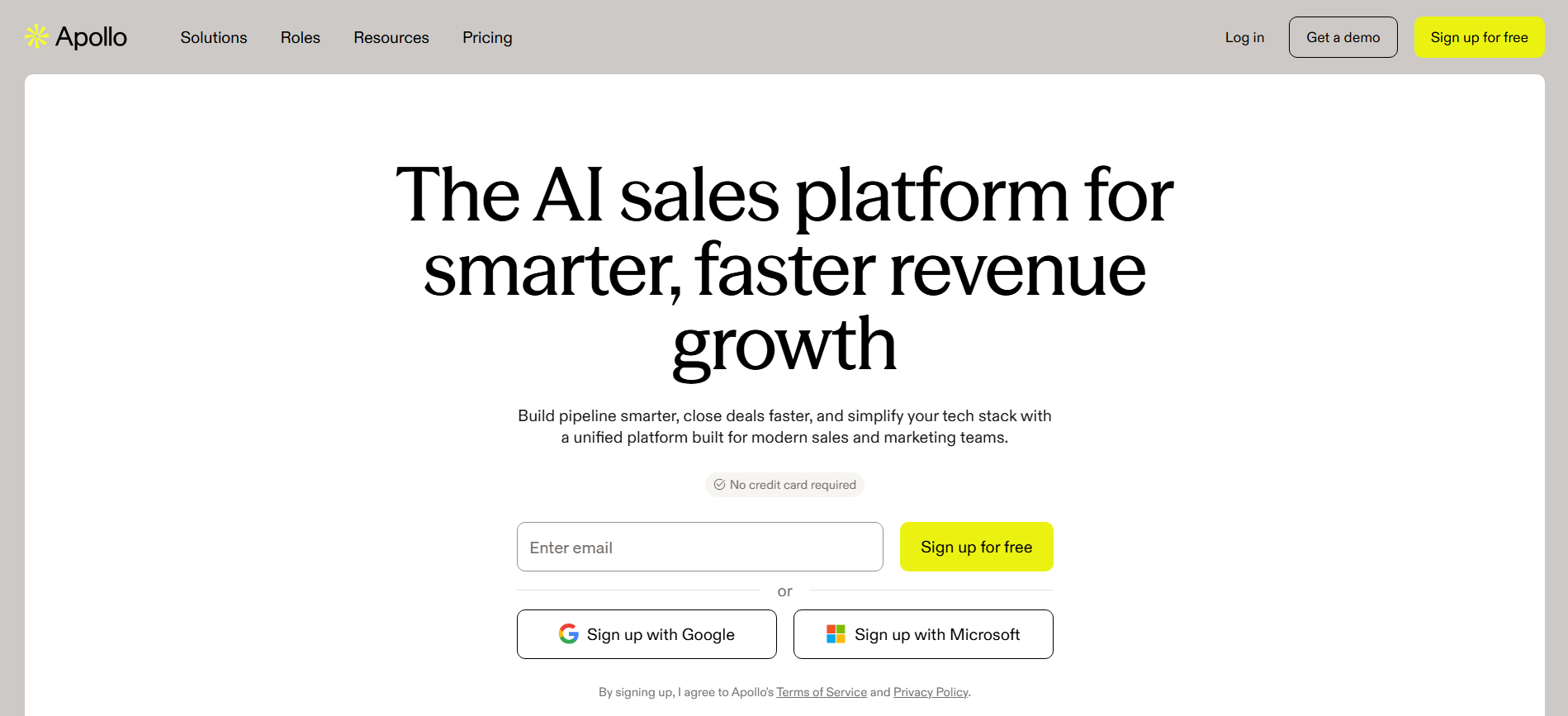Click the Log in link

(x=1244, y=37)
